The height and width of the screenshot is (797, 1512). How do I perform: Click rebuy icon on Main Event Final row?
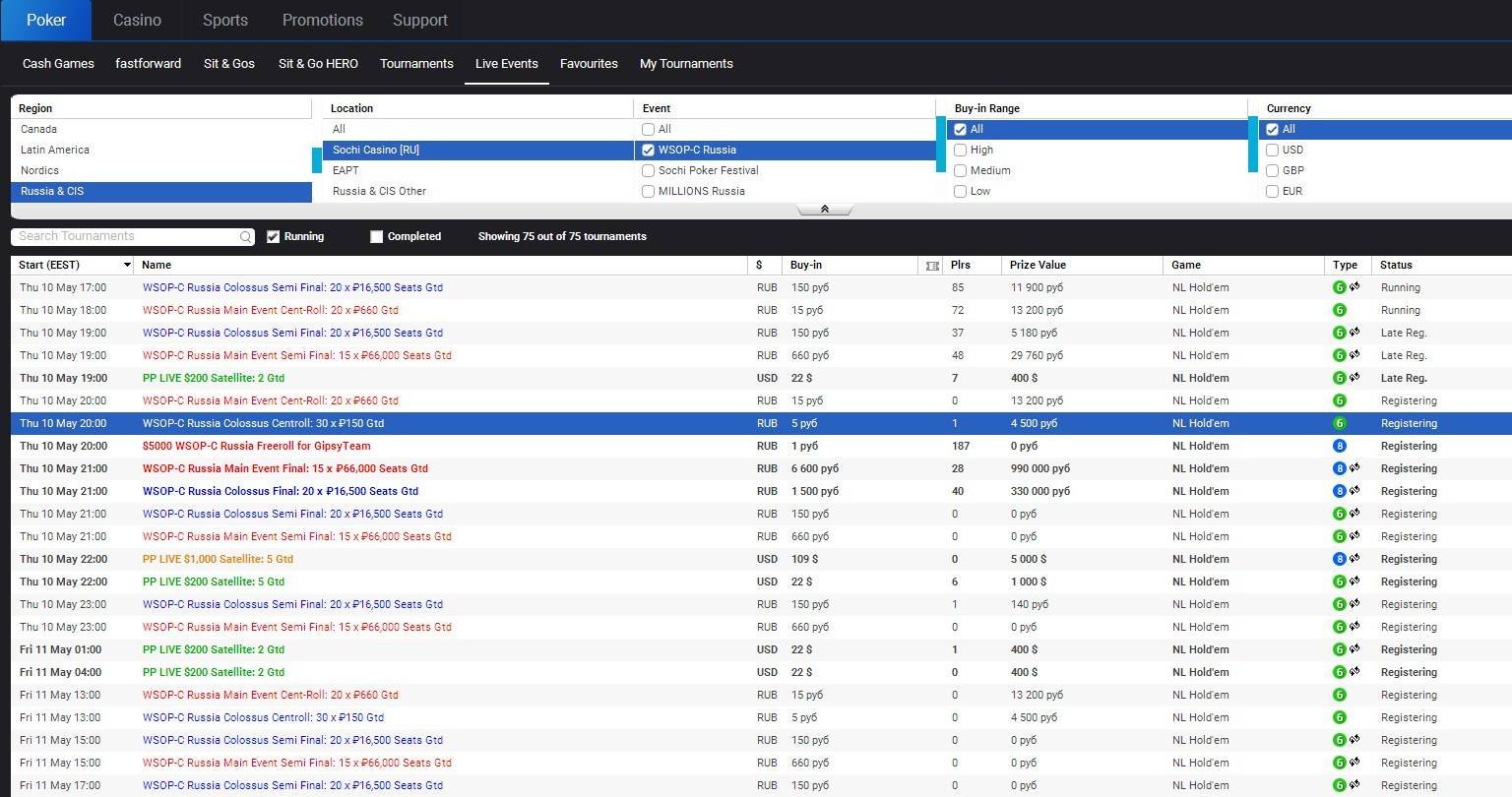click(x=1354, y=468)
